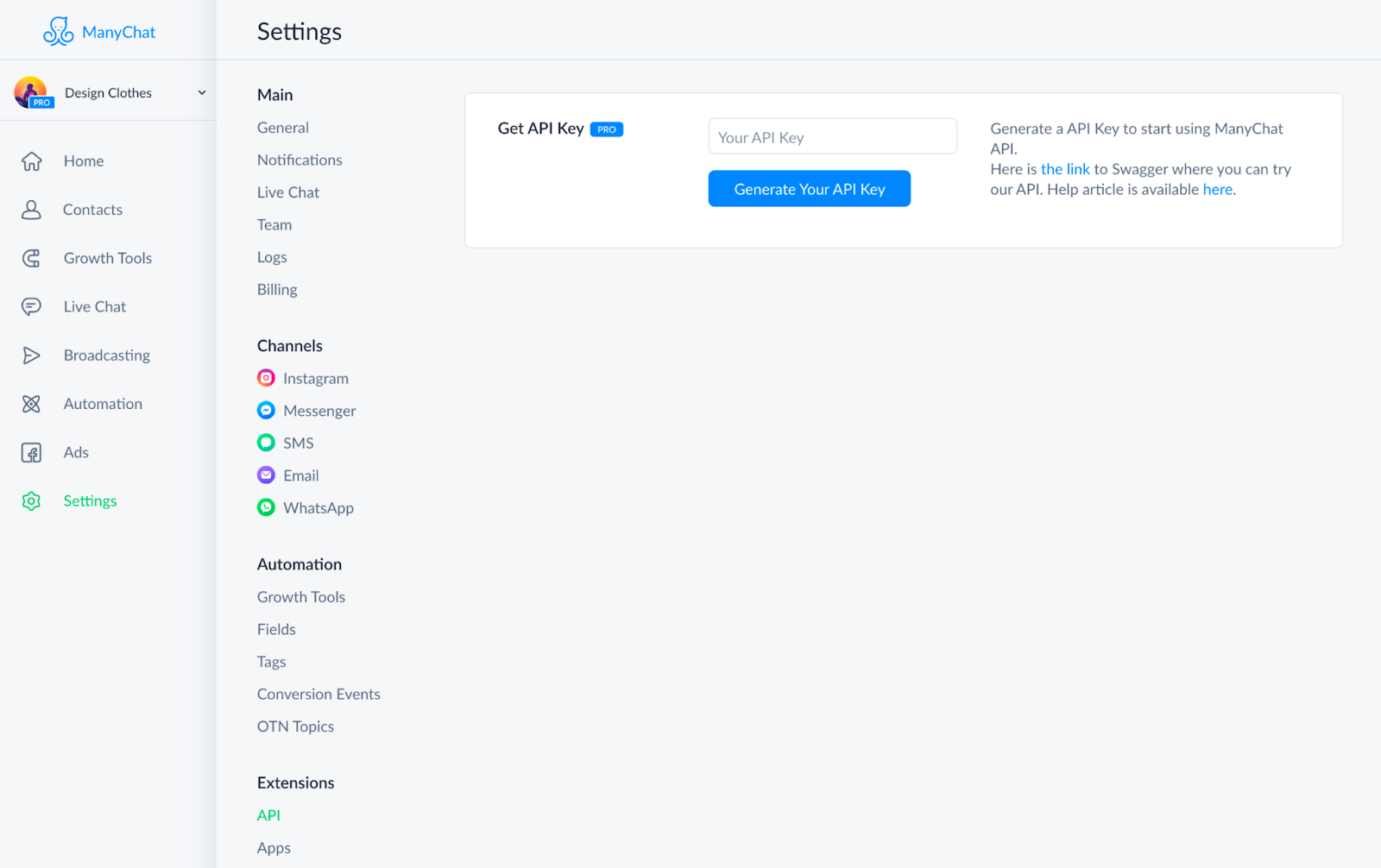Click Generate Your API Key button

[809, 189]
